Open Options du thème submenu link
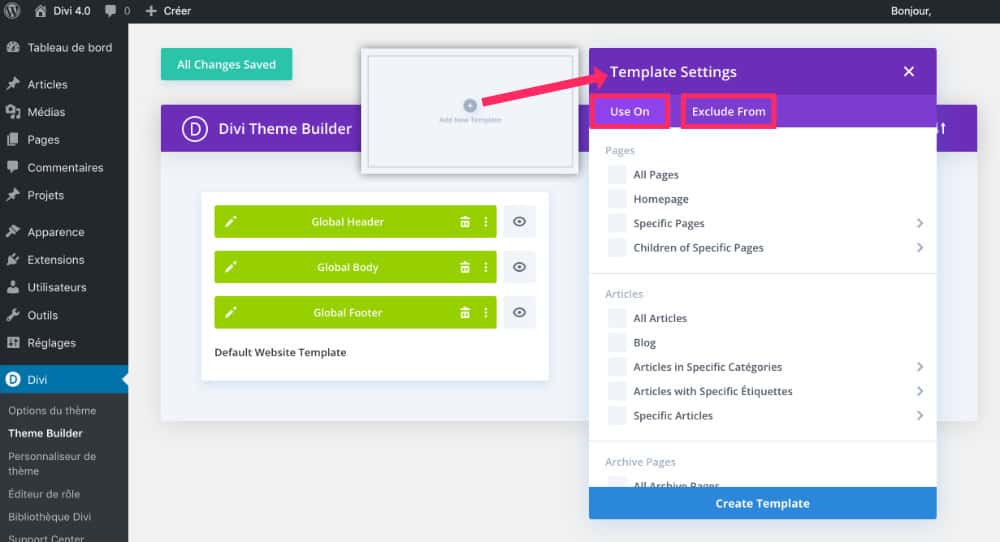Image resolution: width=1000 pixels, height=542 pixels. click(x=52, y=411)
